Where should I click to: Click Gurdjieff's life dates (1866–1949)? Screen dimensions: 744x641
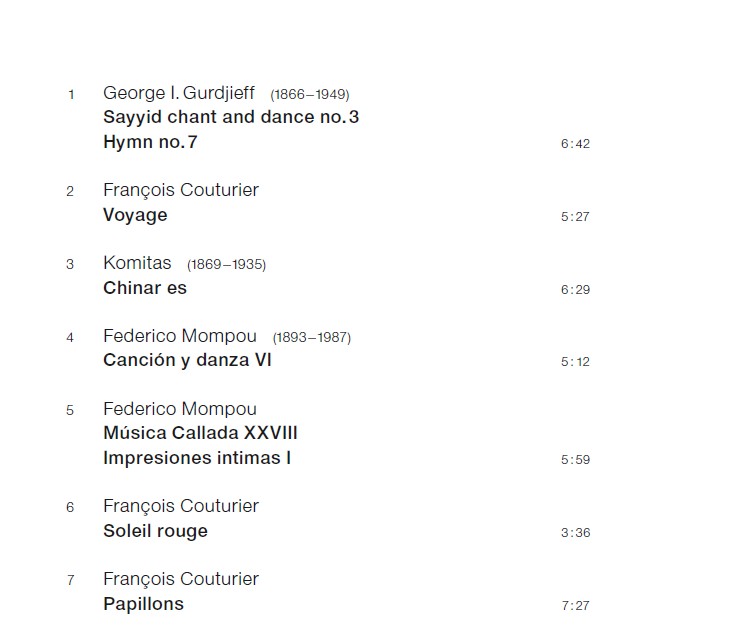(x=309, y=95)
